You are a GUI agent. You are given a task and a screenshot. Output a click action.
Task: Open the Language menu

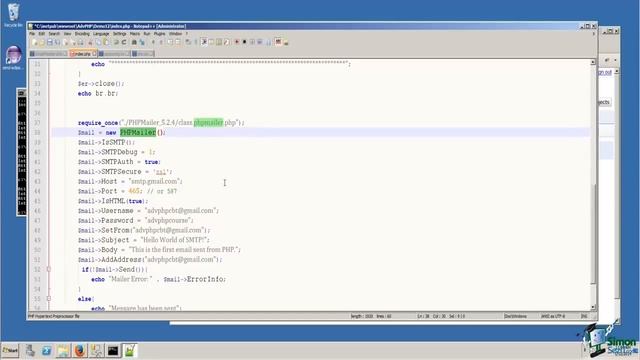(x=101, y=34)
